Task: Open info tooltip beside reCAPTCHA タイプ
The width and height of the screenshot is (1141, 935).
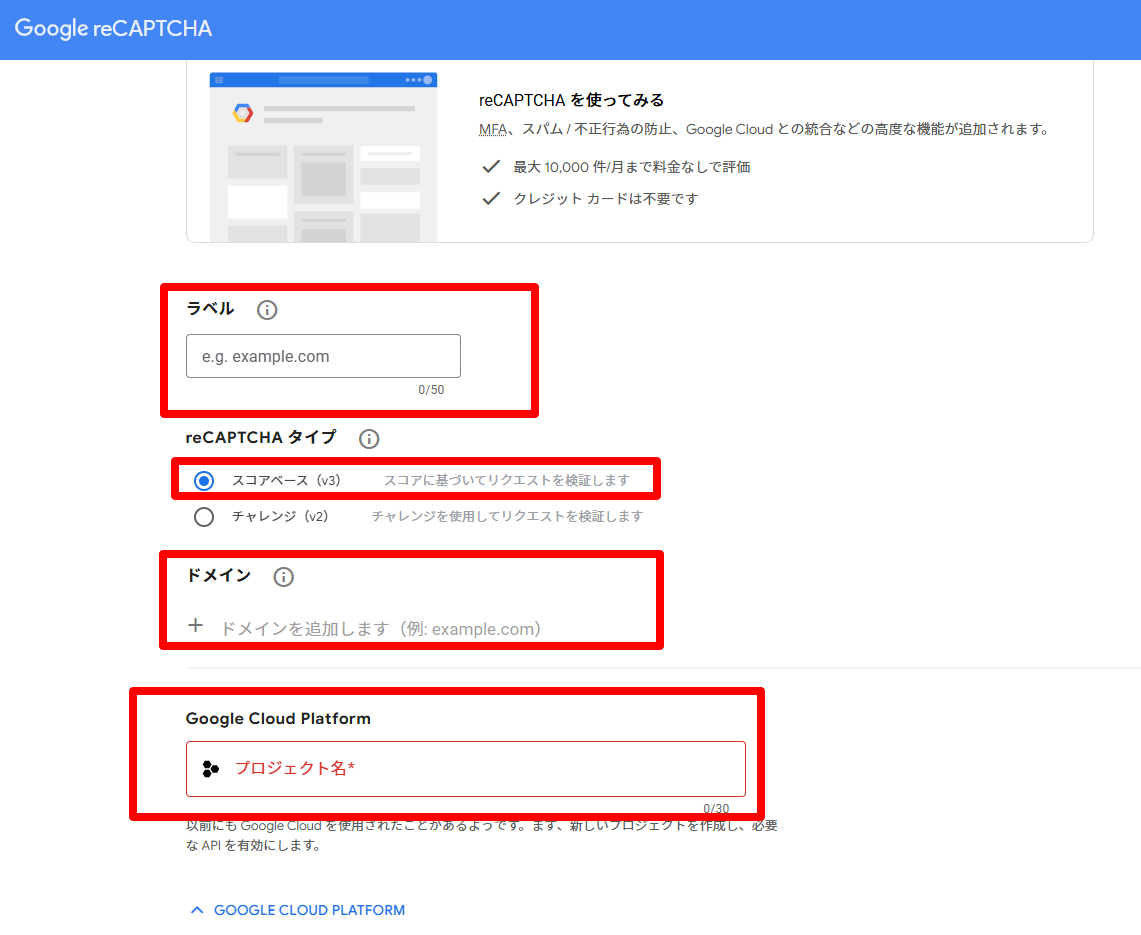Action: (x=369, y=439)
